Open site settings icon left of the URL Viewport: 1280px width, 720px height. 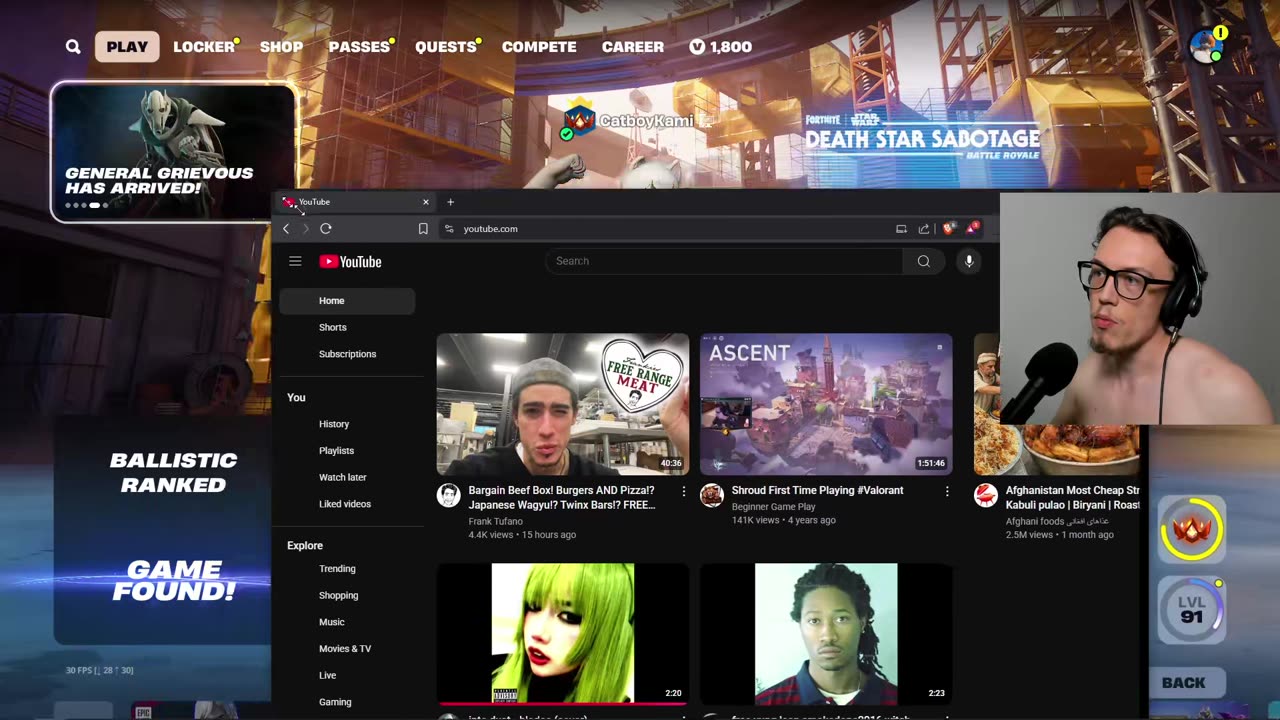(449, 229)
